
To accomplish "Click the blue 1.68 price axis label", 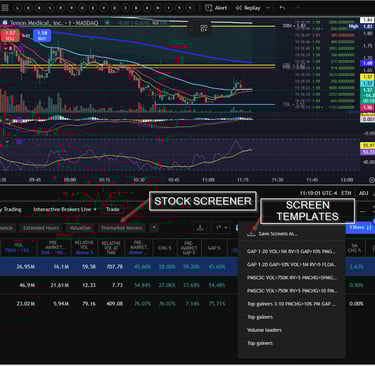I will click(x=367, y=63).
